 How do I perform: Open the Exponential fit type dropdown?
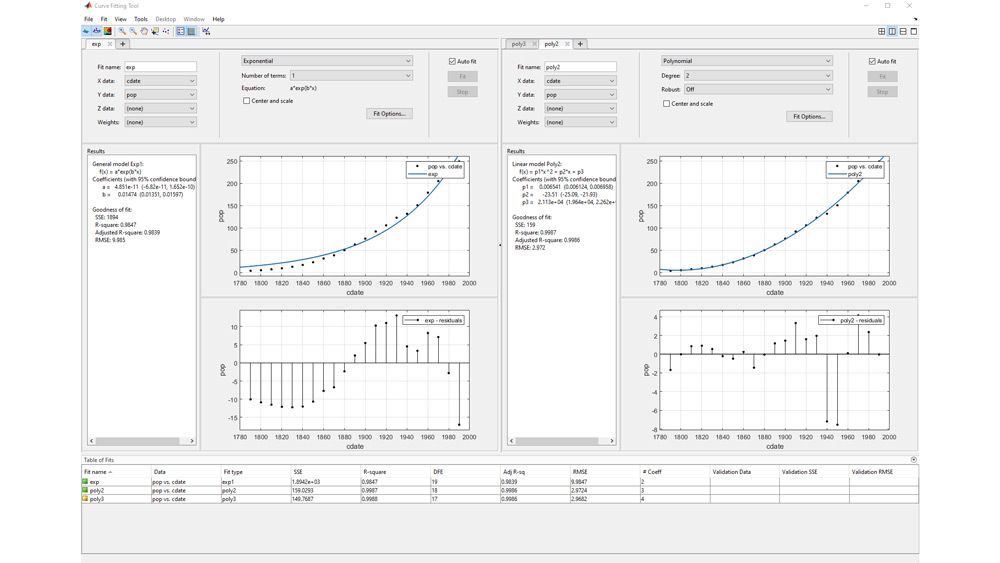[326, 61]
